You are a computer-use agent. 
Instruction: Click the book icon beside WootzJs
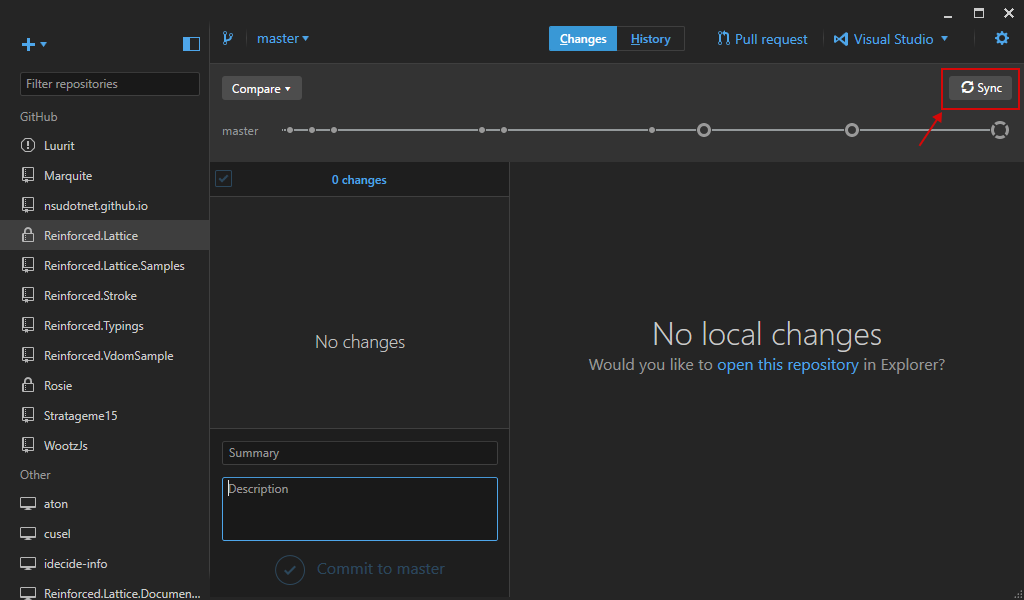click(28, 445)
